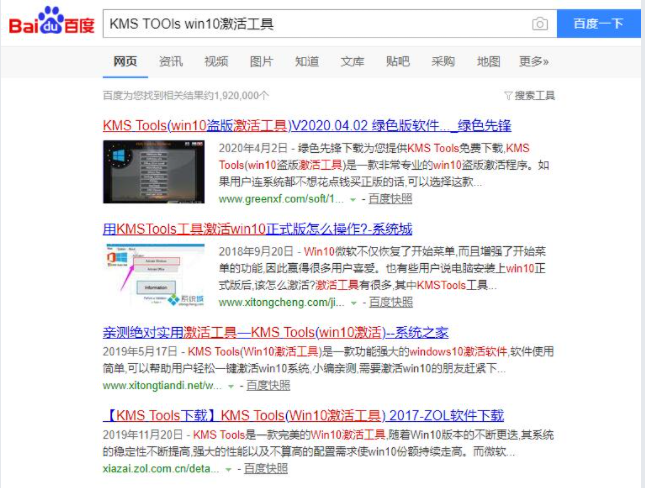The image size is (645, 488).
Task: Open camera image search in search box
Action: (x=539, y=24)
